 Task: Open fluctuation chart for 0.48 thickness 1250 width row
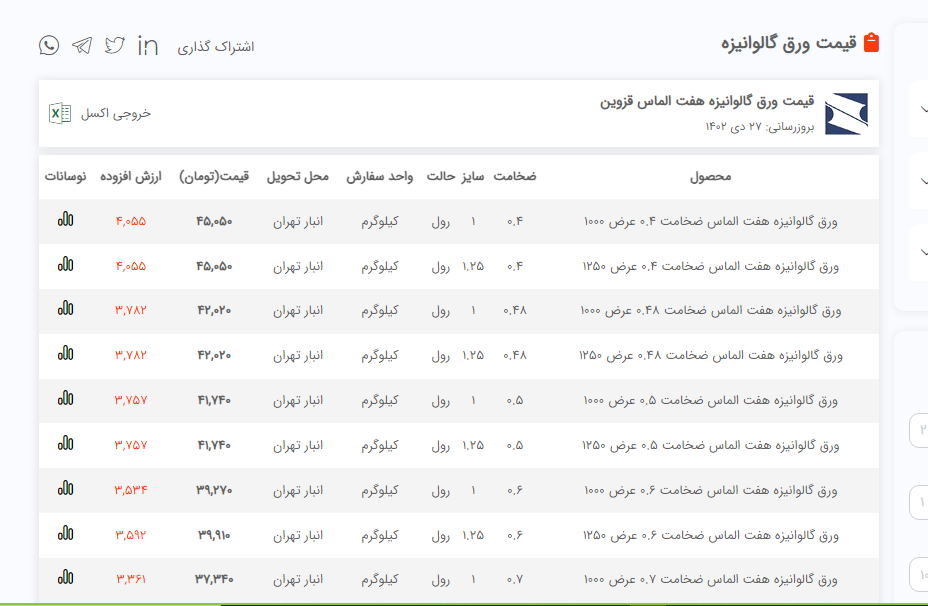[x=65, y=354]
